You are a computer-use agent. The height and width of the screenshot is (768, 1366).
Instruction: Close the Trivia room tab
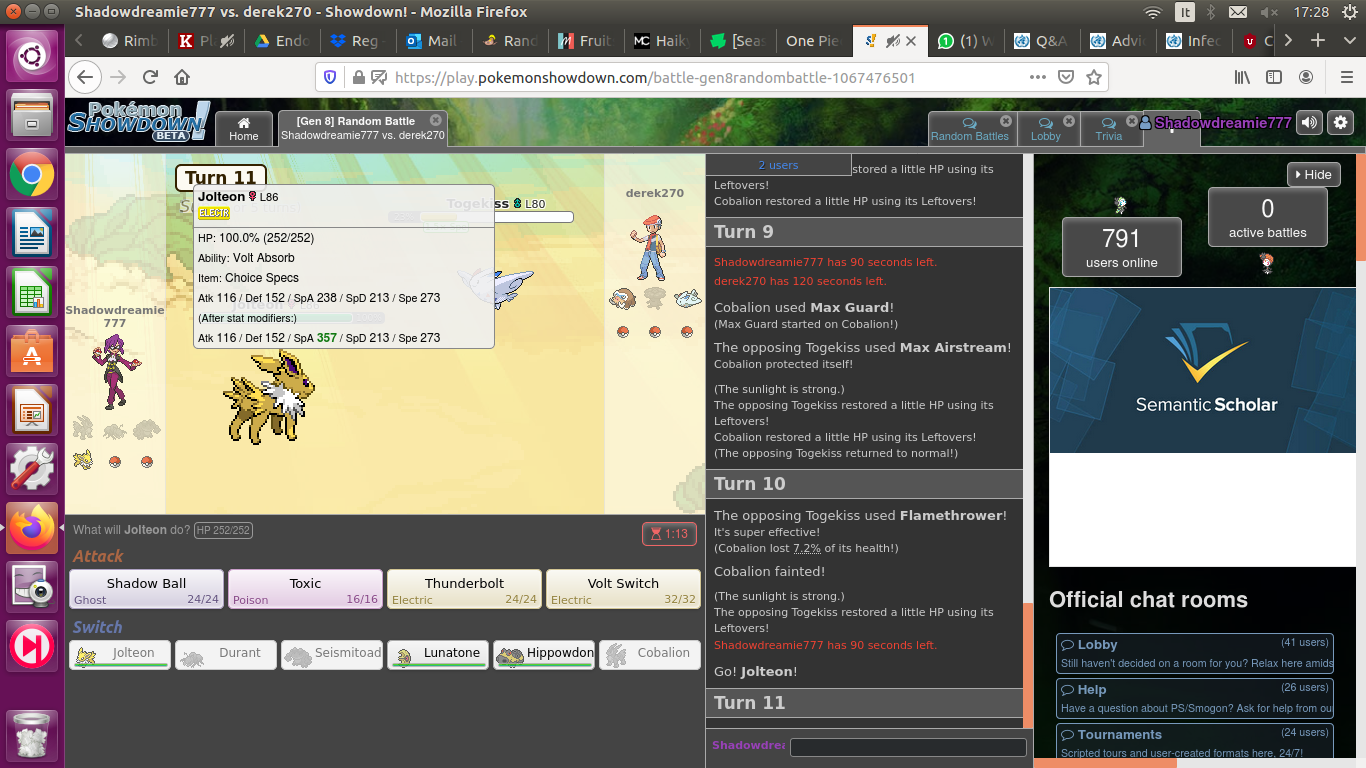point(1132,121)
